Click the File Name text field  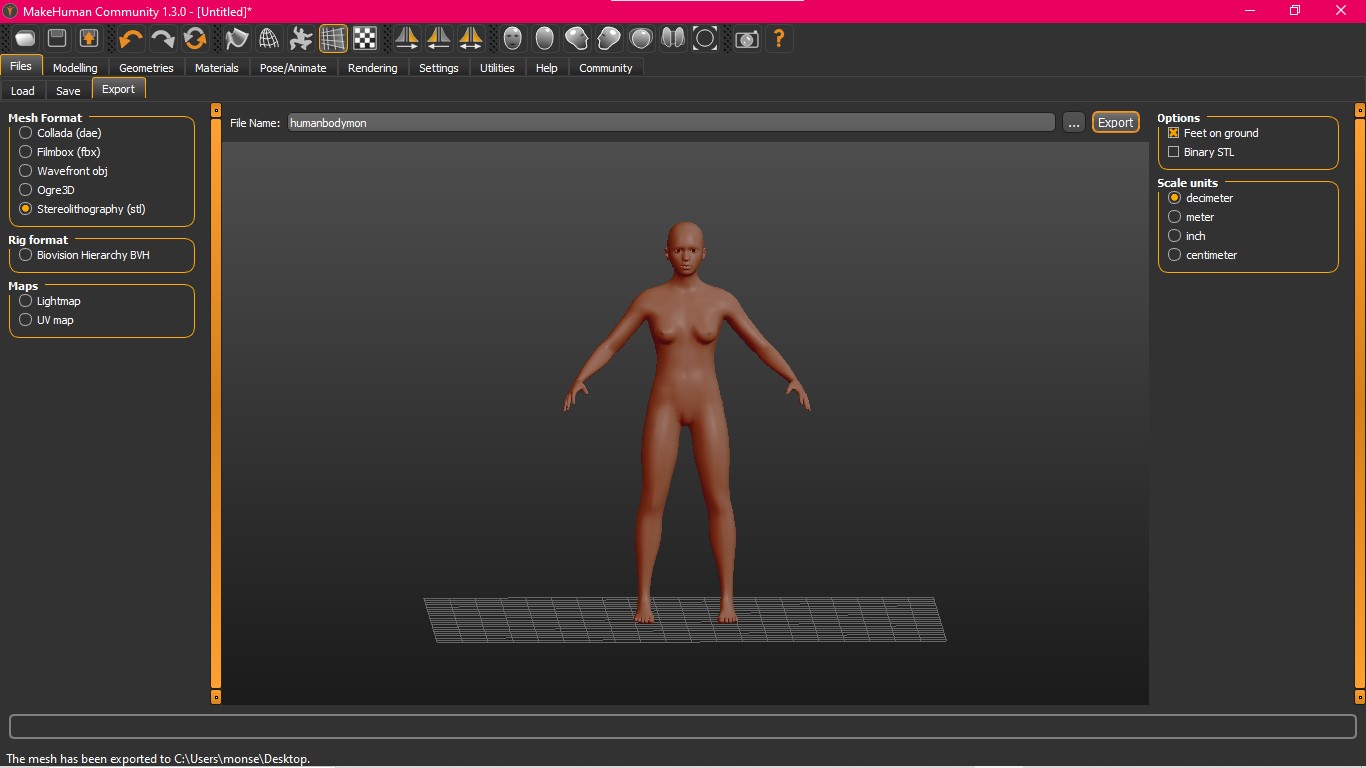[670, 123]
